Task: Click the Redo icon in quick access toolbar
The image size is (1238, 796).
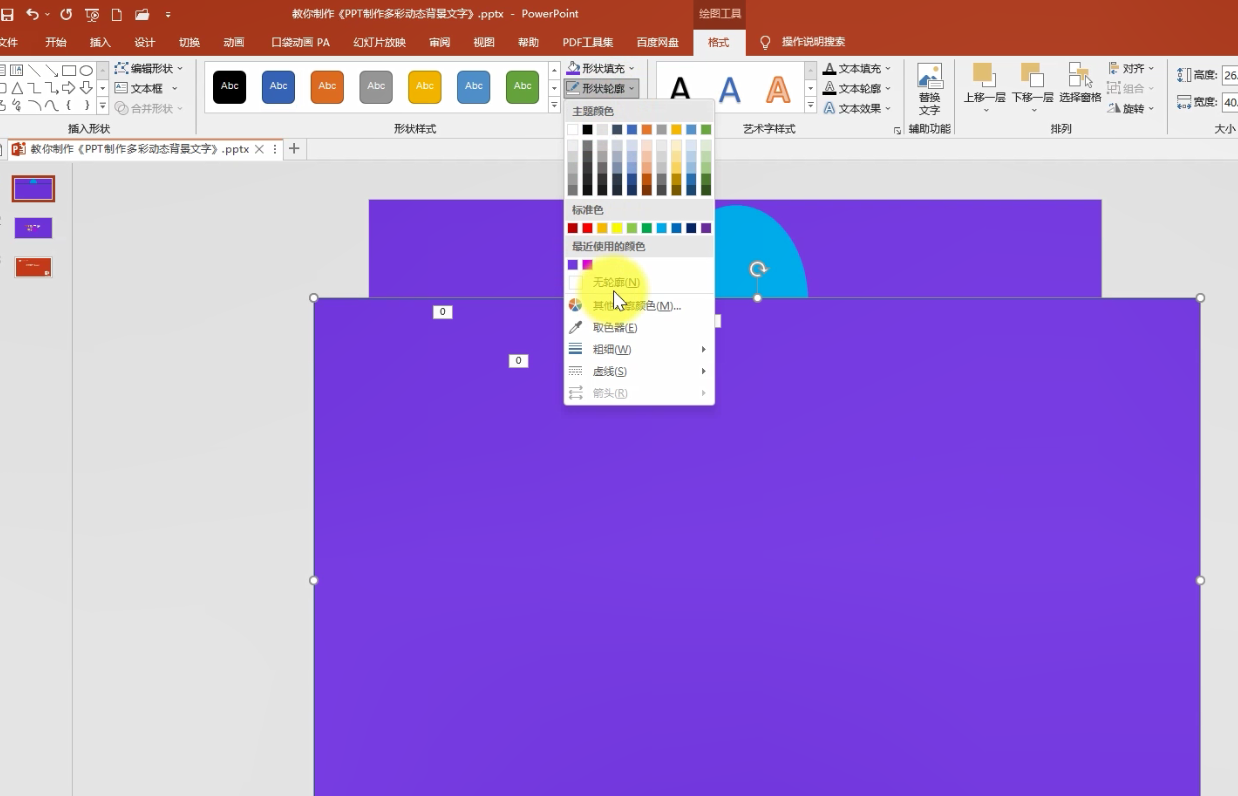Action: pyautogui.click(x=66, y=14)
